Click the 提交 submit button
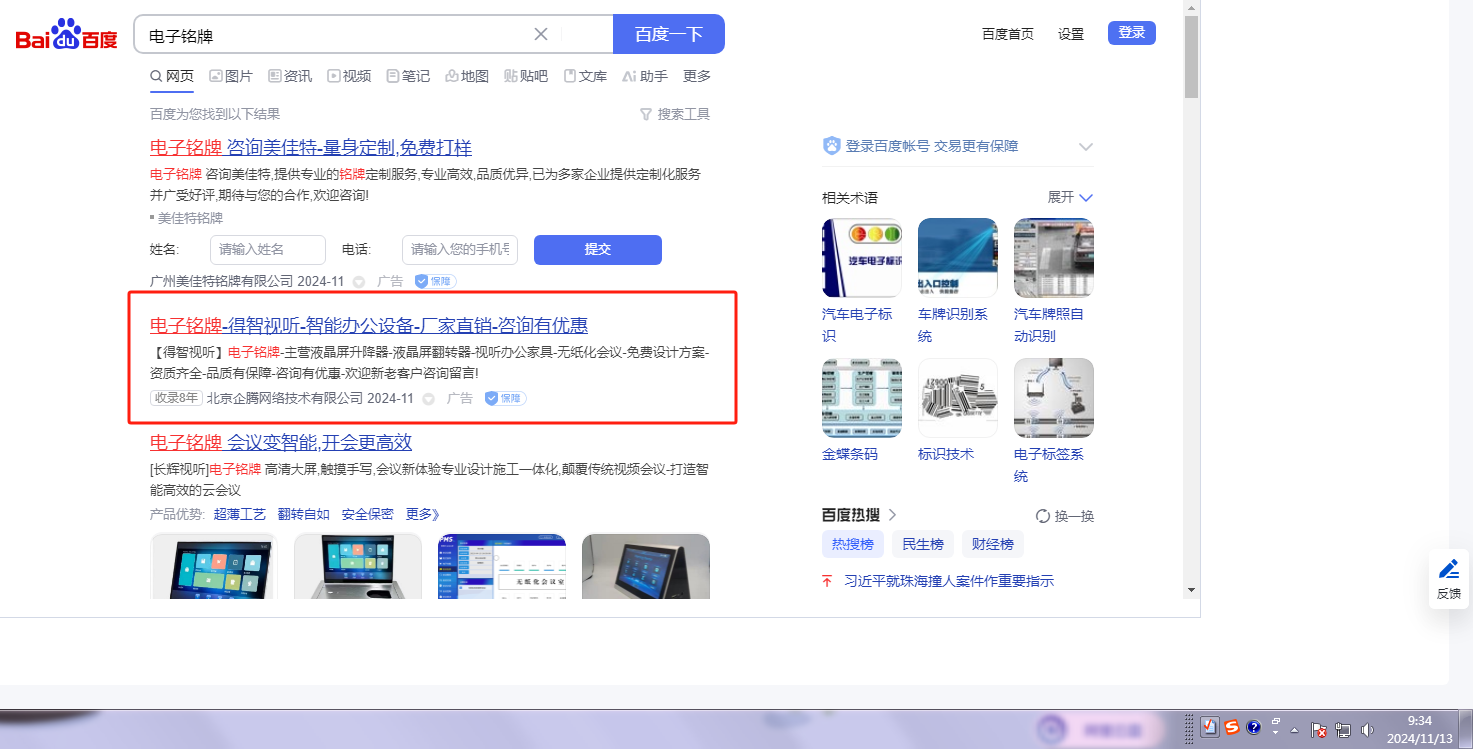Viewport: 1473px width, 749px height. click(598, 250)
